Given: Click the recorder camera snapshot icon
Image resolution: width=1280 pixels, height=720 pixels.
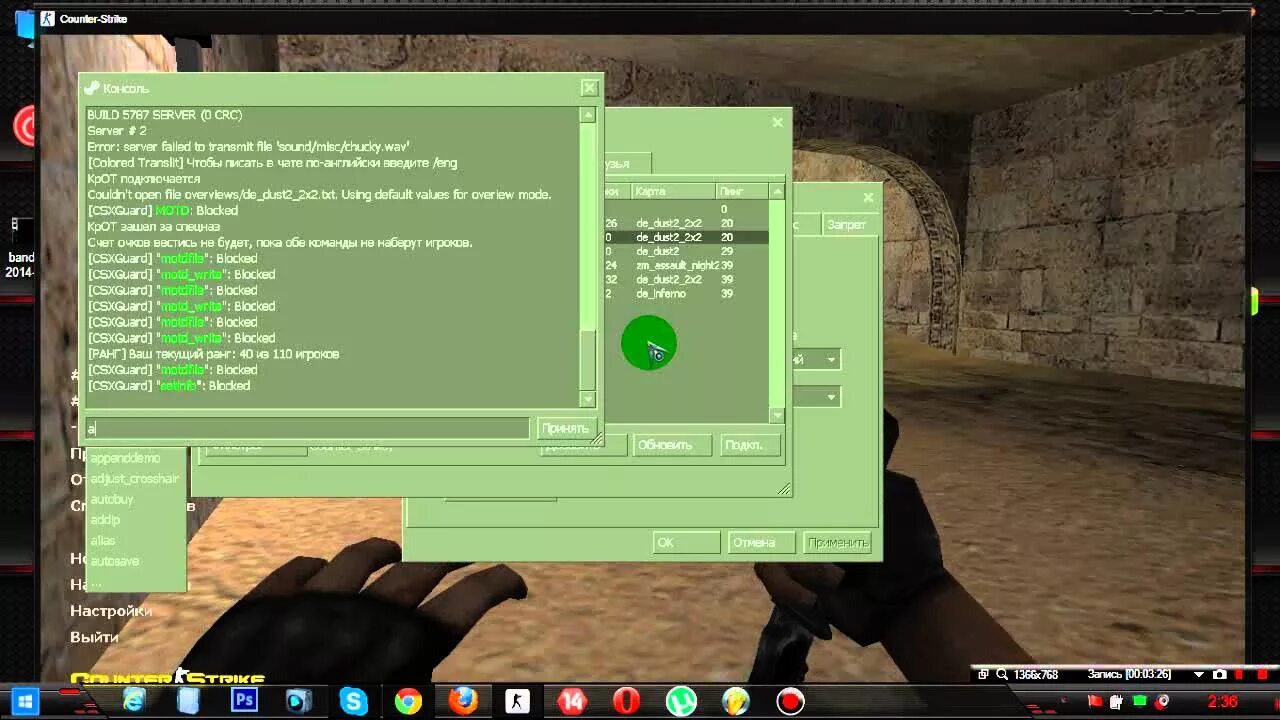Looking at the screenshot, I should point(1219,675).
